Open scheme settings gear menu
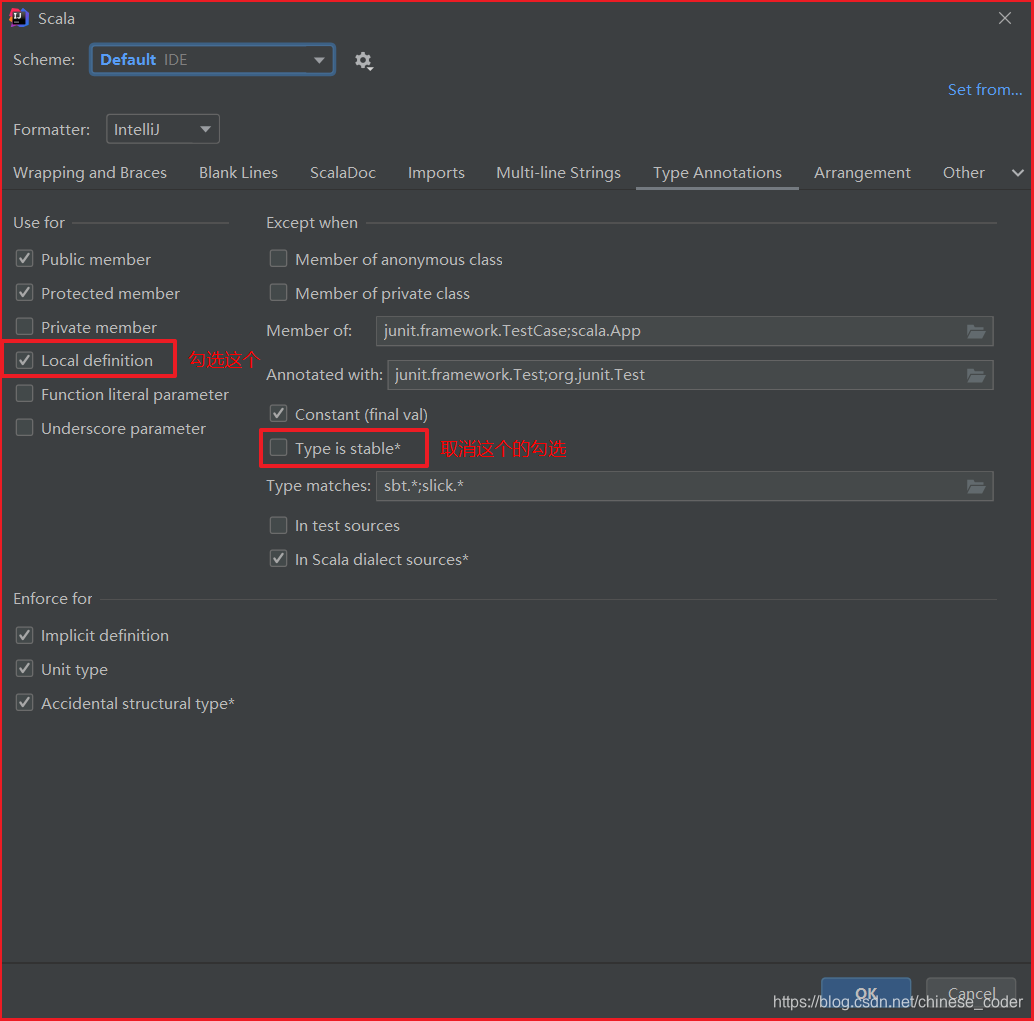The image size is (1034, 1021). [x=363, y=61]
